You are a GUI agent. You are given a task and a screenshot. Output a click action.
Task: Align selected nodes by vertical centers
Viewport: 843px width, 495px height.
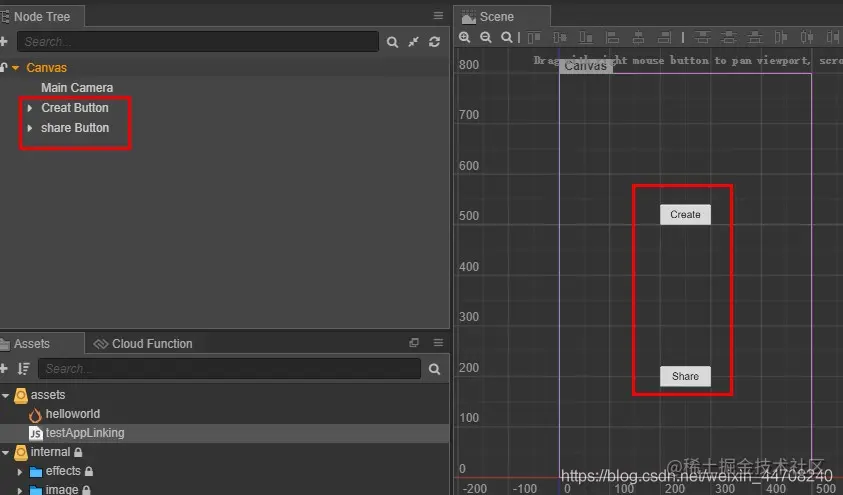[x=560, y=37]
